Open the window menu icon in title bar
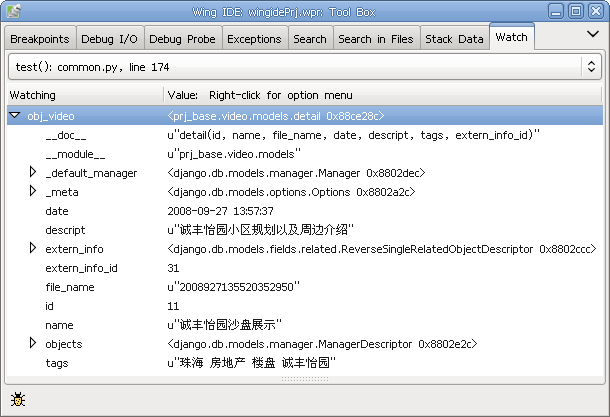 pyautogui.click(x=13, y=12)
